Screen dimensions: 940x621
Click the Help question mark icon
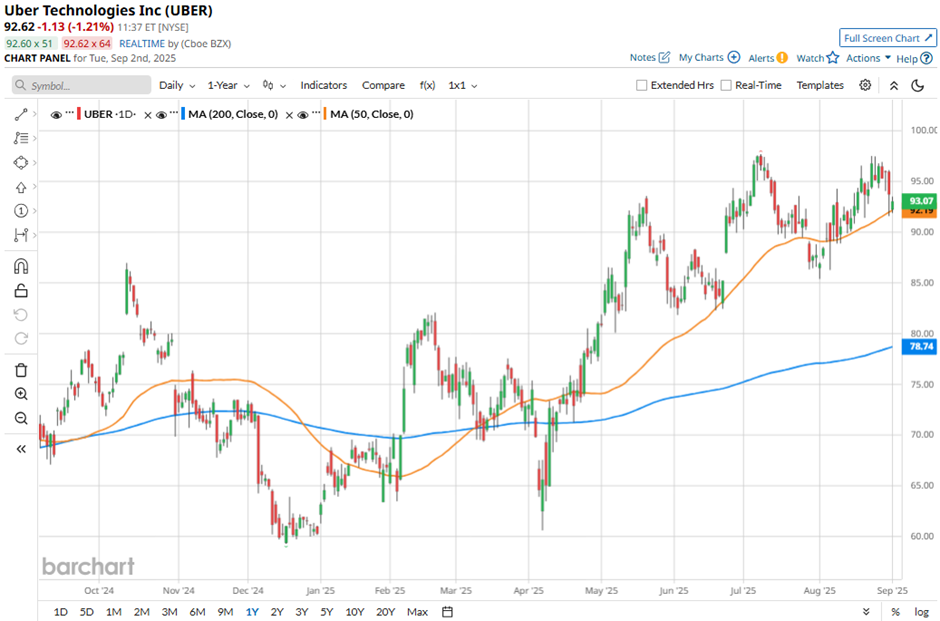coord(927,58)
